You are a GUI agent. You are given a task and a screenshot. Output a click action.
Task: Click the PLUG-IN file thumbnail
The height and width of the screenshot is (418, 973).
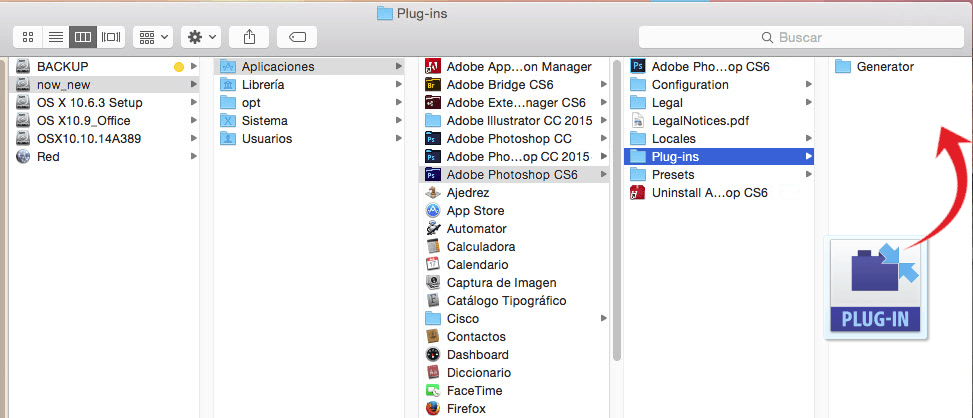pos(876,288)
